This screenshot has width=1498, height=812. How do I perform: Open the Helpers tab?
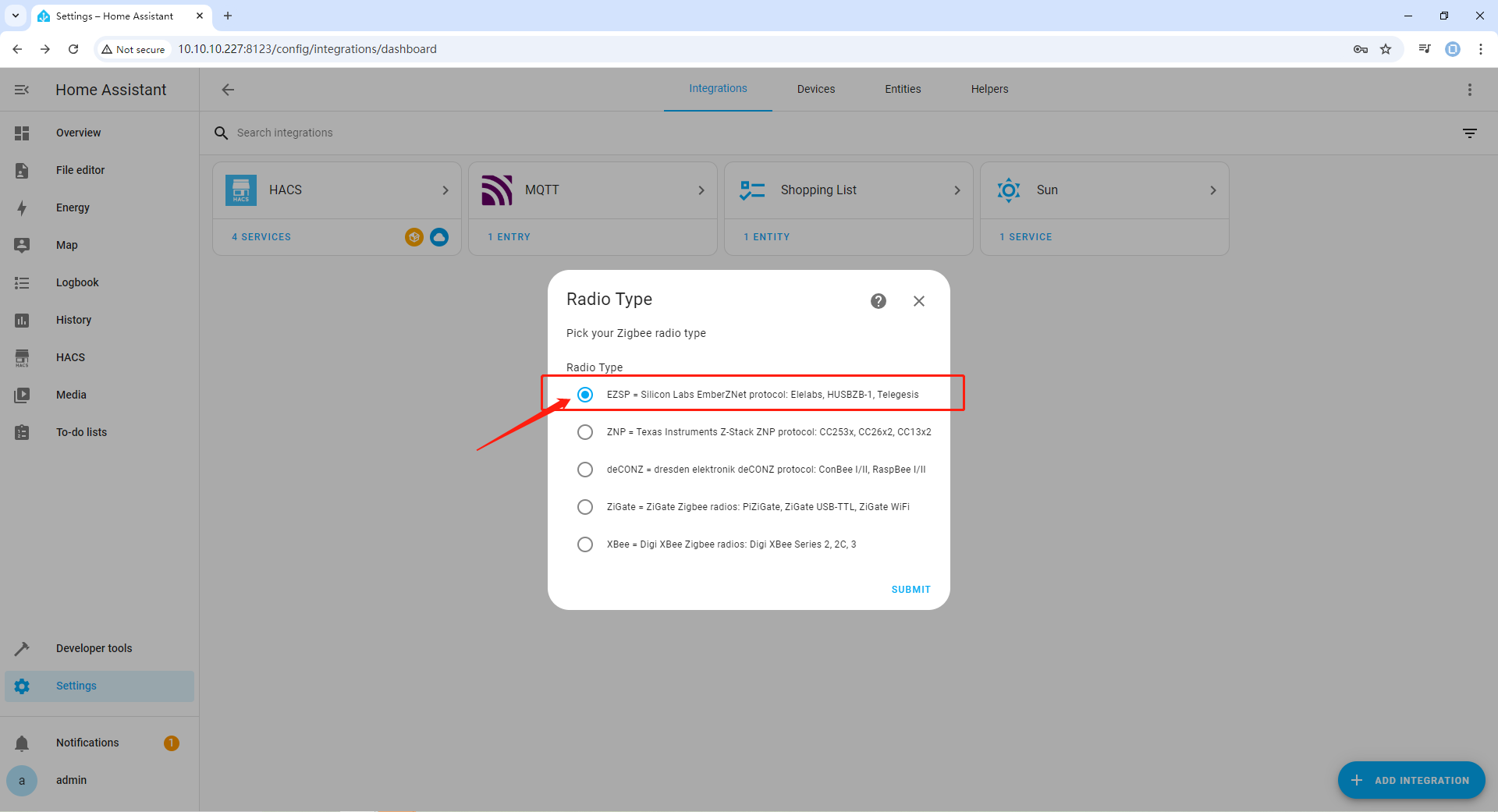[989, 89]
